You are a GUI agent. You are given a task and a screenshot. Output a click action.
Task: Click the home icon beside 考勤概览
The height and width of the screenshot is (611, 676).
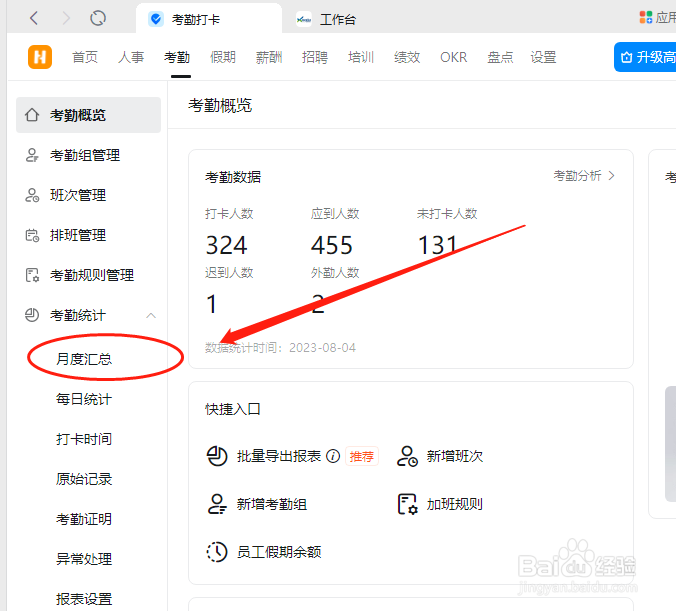point(32,115)
